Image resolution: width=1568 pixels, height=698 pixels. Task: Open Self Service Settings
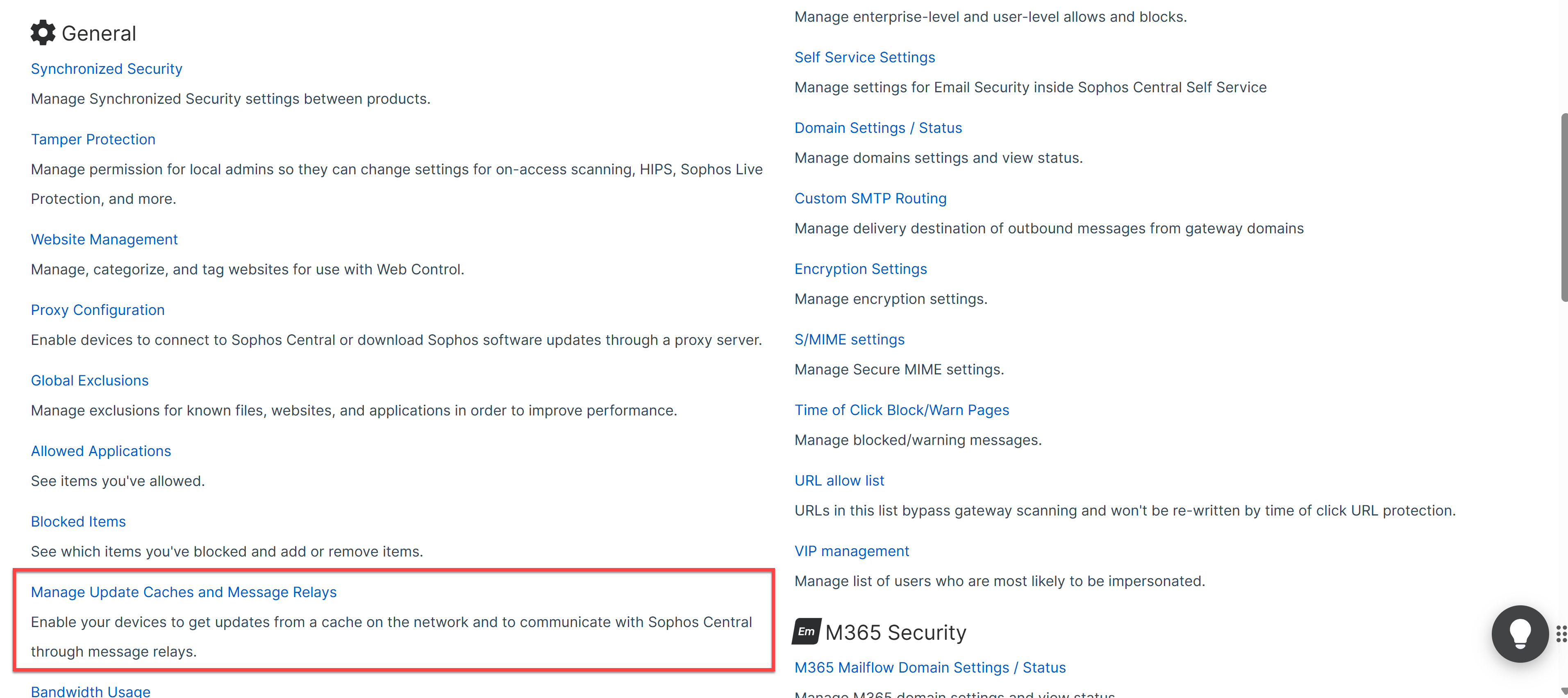click(x=864, y=57)
